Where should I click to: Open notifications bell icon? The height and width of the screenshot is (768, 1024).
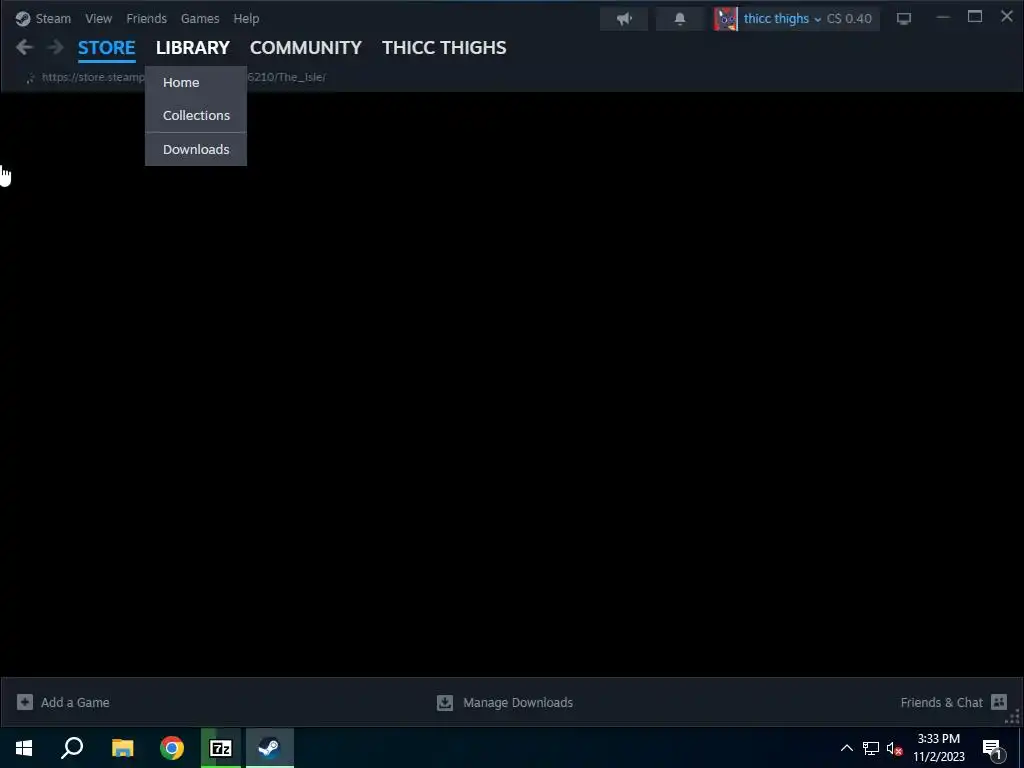[x=680, y=18]
